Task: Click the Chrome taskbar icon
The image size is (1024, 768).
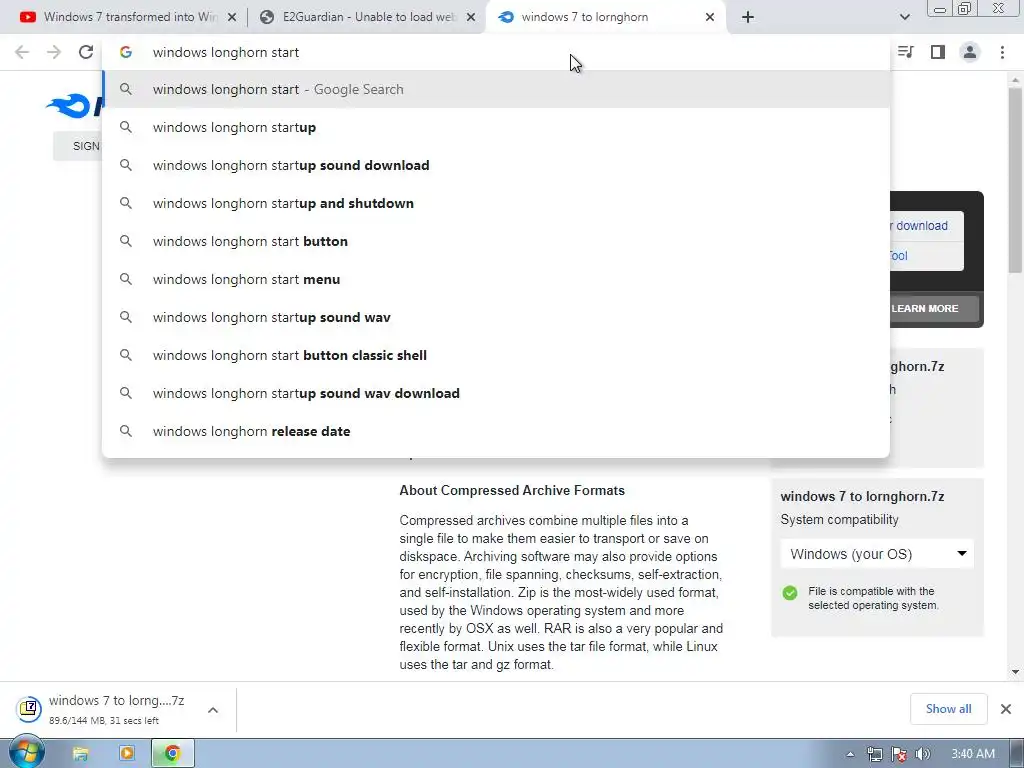Action: [x=172, y=754]
